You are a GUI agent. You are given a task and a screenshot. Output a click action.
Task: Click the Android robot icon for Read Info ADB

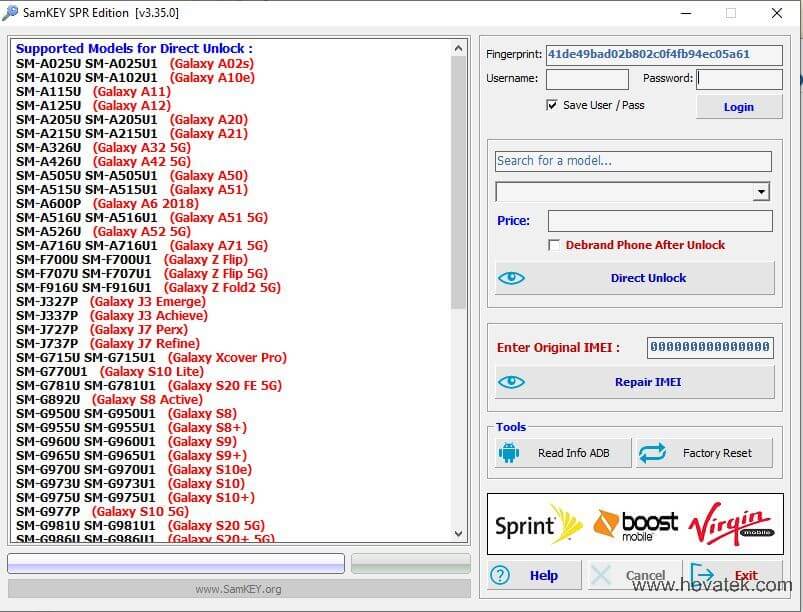pos(509,453)
